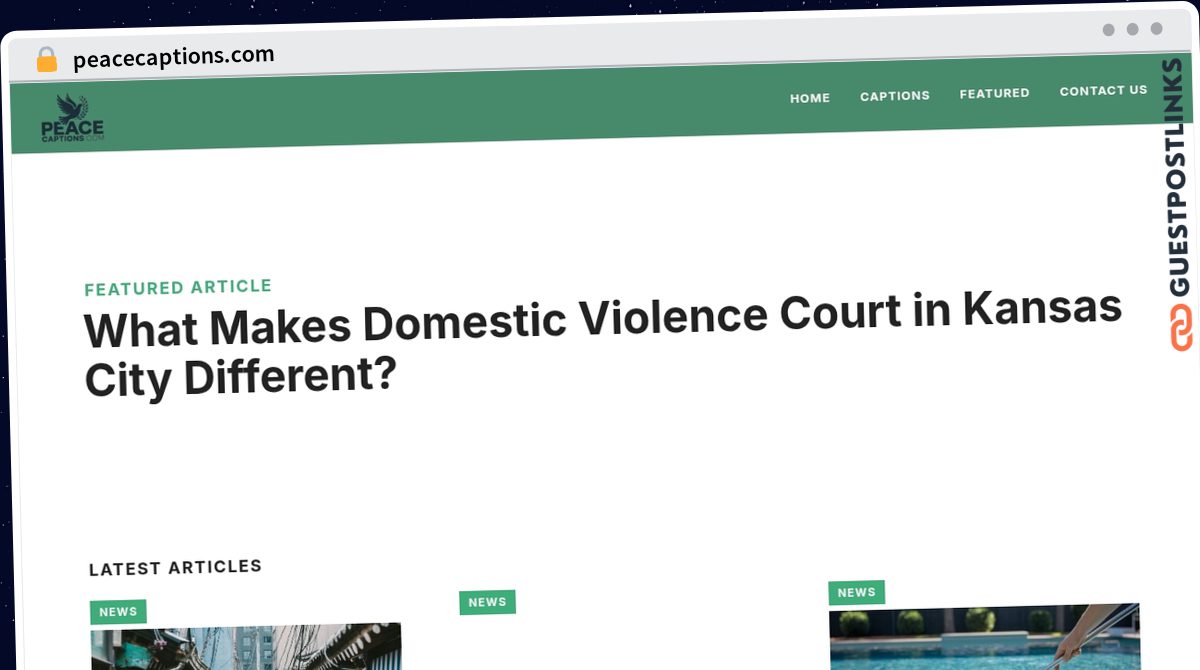
Task: Click the peacecaptions.com address text
Action: click(x=174, y=57)
